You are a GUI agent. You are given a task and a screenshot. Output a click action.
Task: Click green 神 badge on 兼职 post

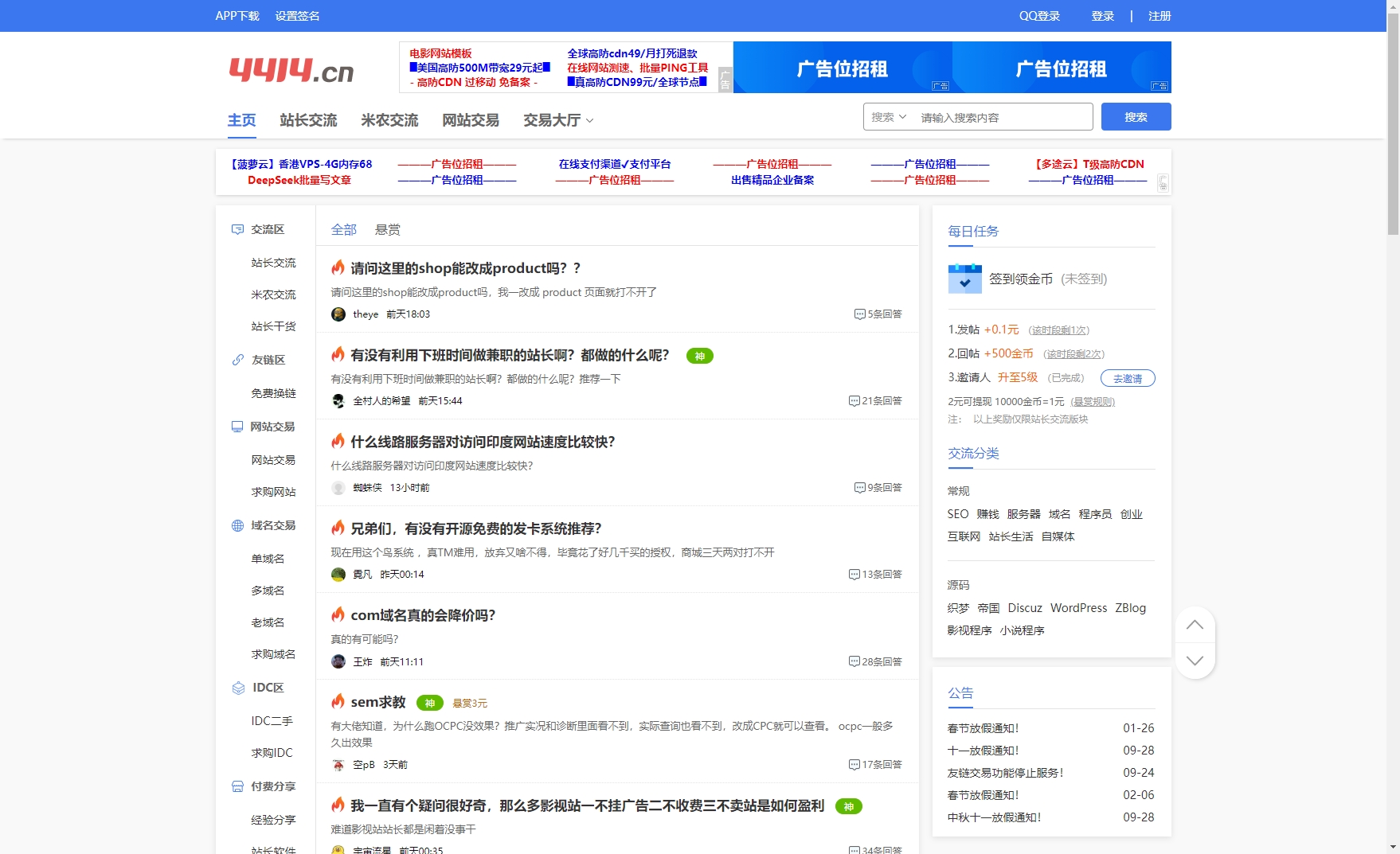699,356
